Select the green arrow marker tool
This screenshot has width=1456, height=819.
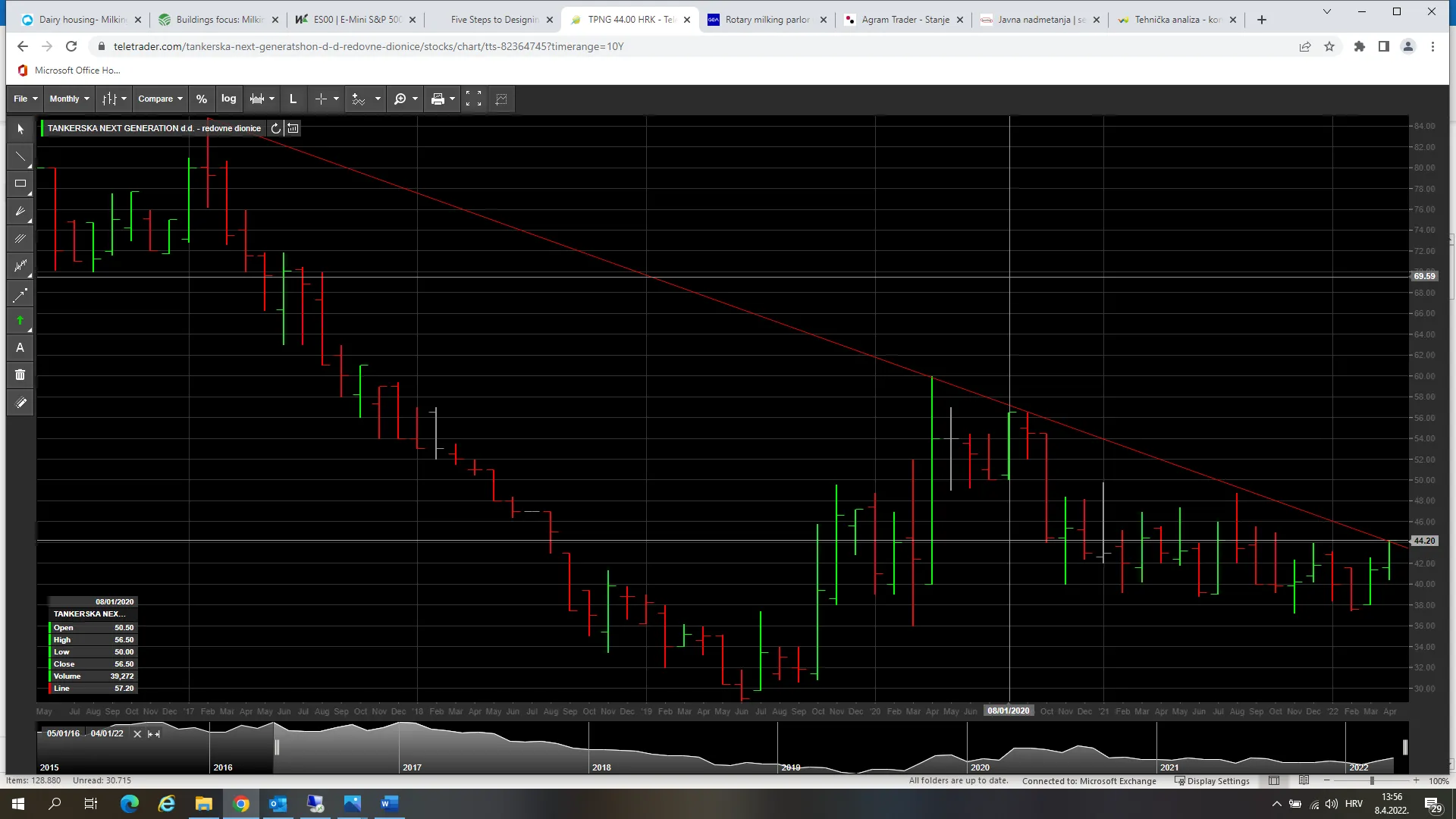click(x=20, y=321)
